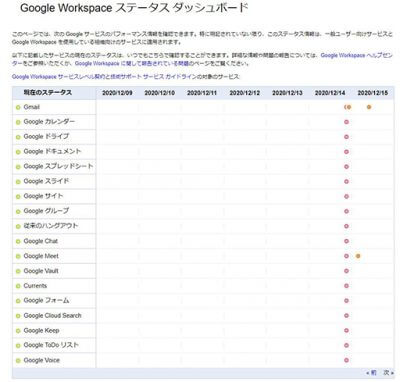Click the Google Vault service name
This screenshot has width=400, height=382.
[41, 271]
